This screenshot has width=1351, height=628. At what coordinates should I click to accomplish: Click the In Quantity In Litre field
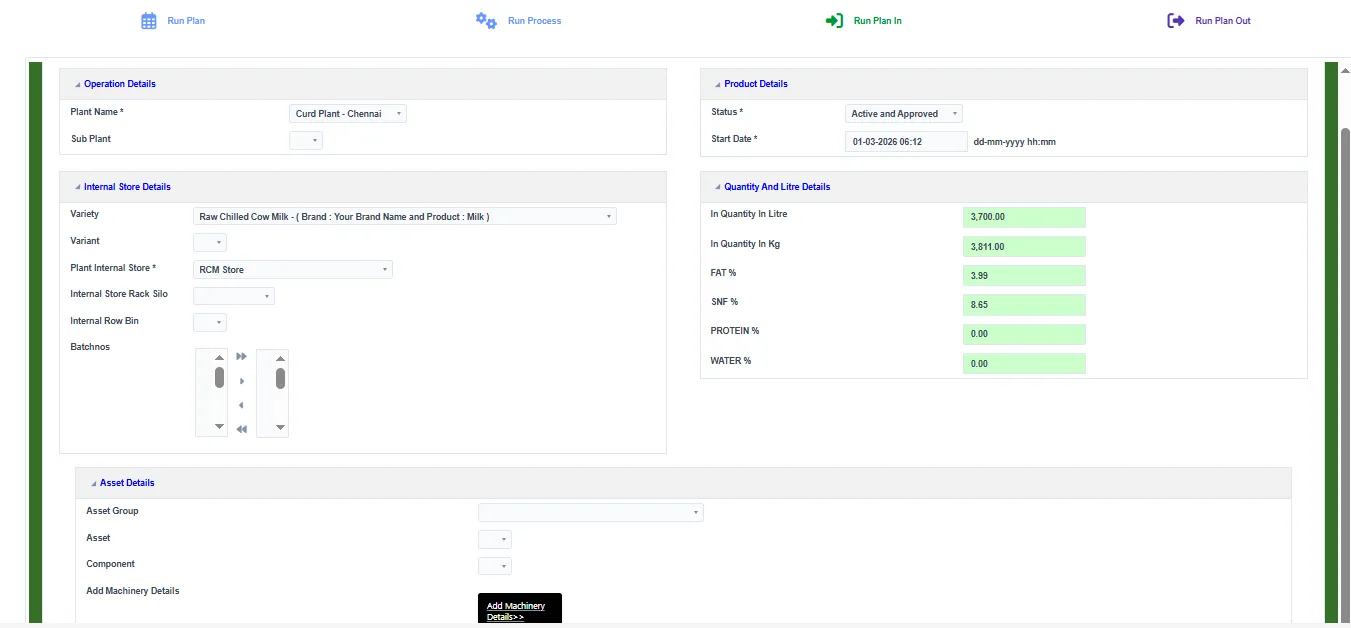click(1024, 217)
